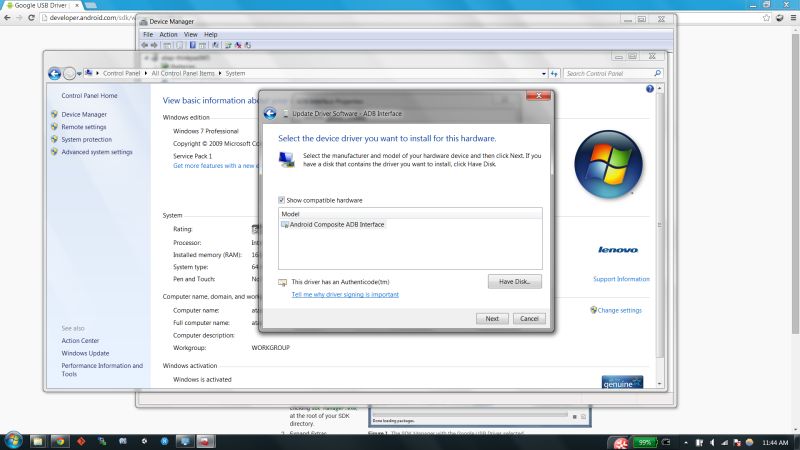
Task: Open File Explorer from the taskbar
Action: pos(37,441)
